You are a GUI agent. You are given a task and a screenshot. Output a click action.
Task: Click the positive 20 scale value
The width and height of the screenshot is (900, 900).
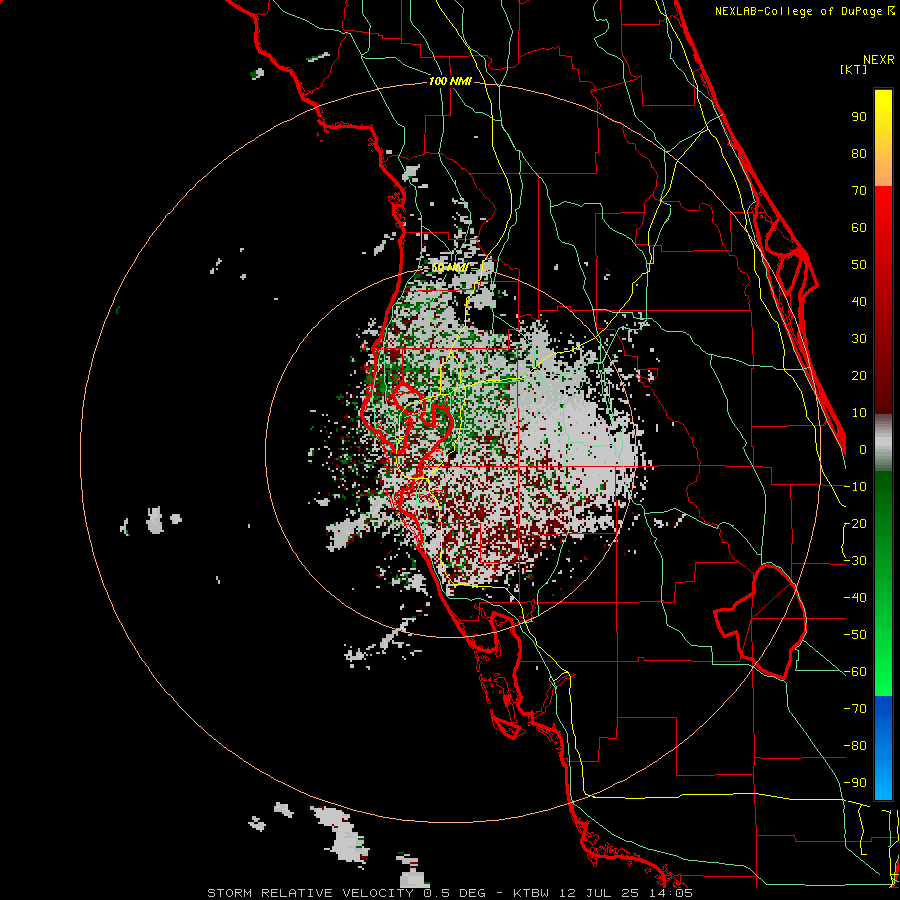[859, 375]
